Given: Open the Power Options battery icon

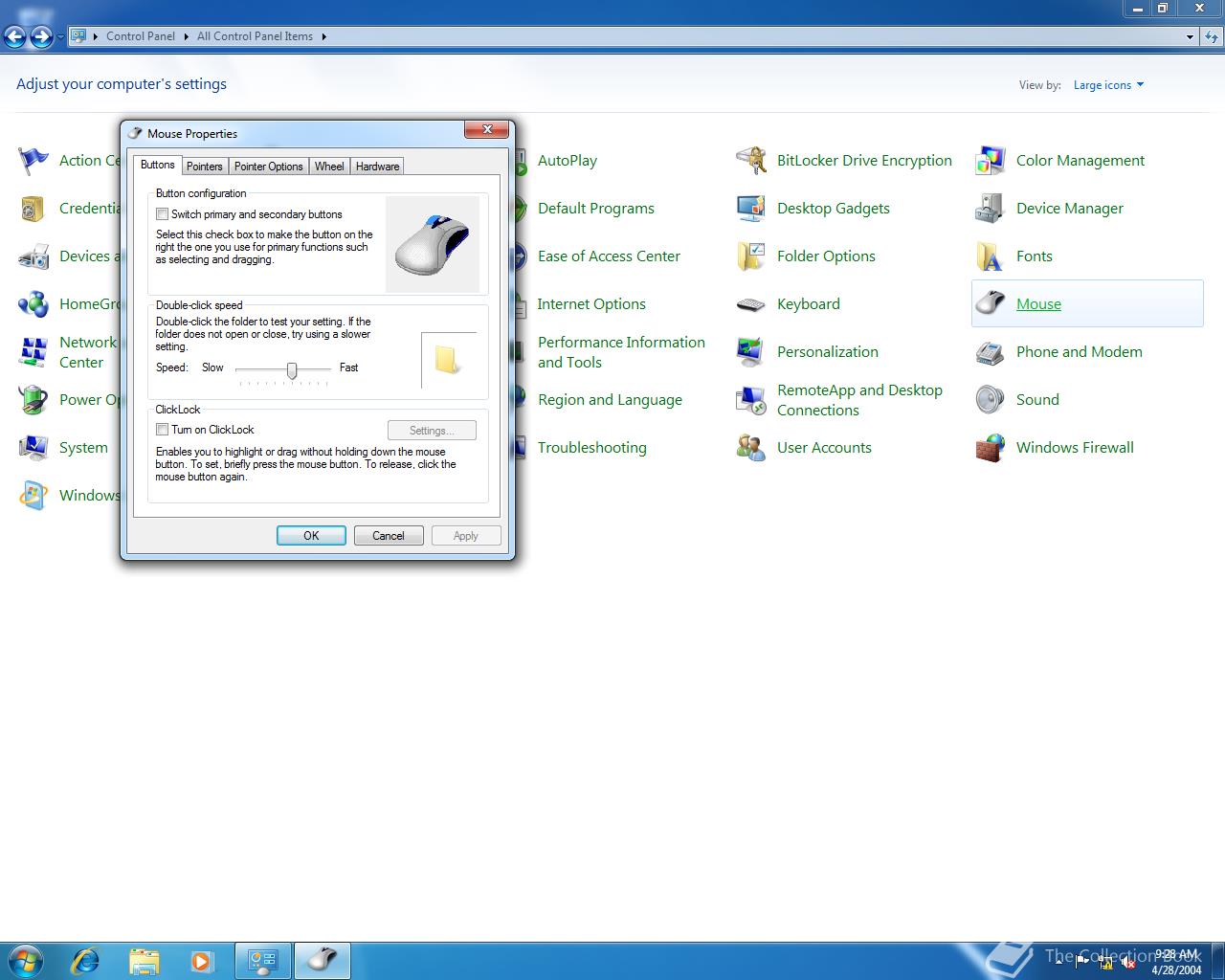Looking at the screenshot, I should (x=33, y=400).
